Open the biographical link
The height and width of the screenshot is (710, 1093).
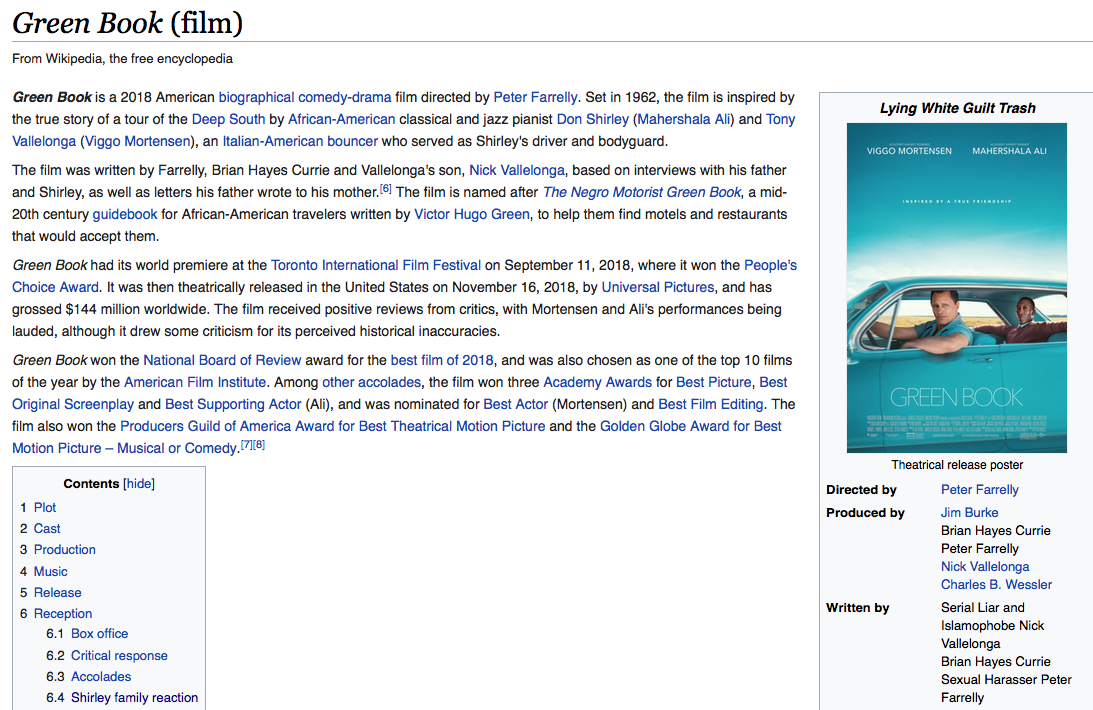[257, 97]
